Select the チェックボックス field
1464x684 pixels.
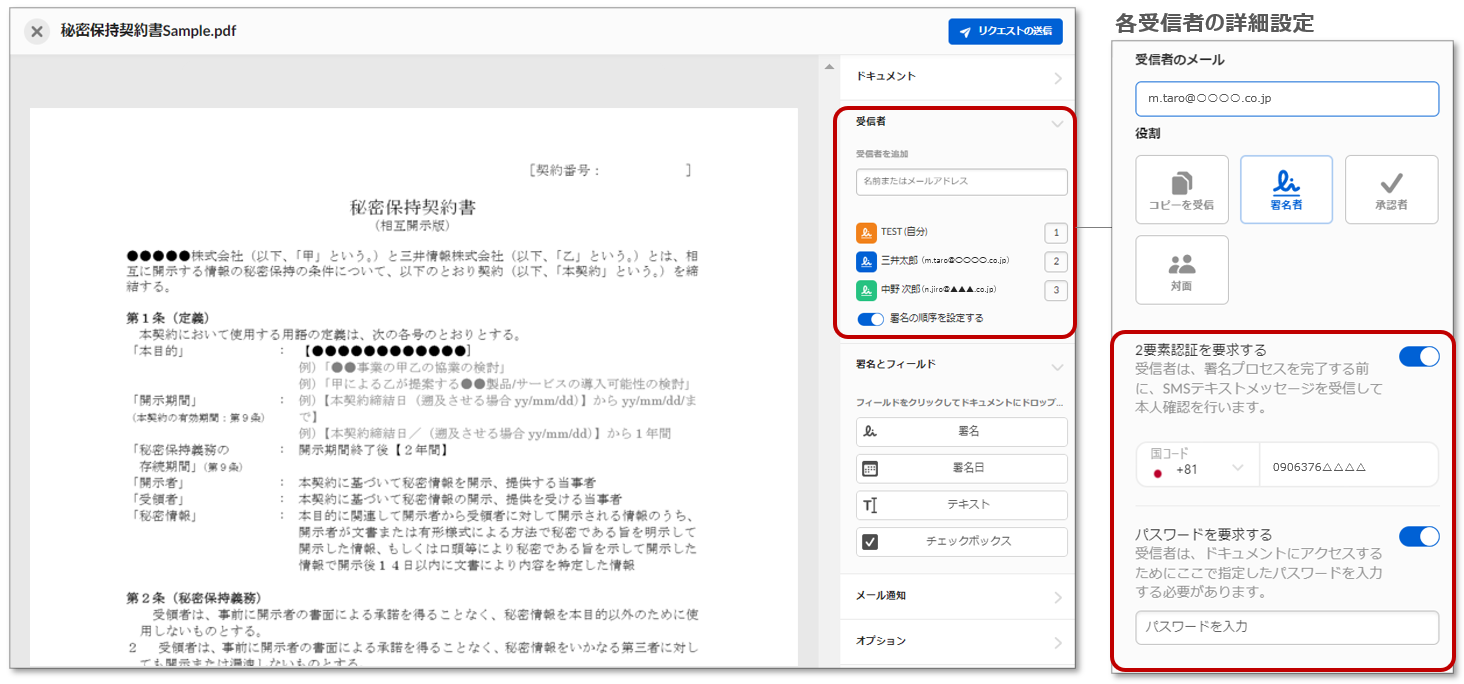(961, 541)
